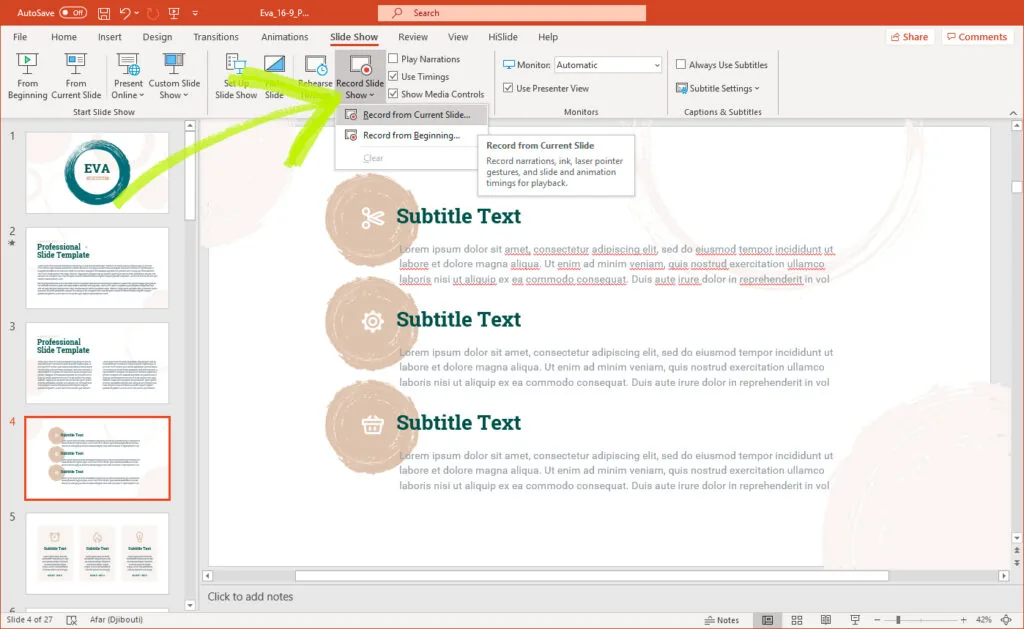The image size is (1024, 629).
Task: Choose Record from Beginning
Action: pos(411,135)
